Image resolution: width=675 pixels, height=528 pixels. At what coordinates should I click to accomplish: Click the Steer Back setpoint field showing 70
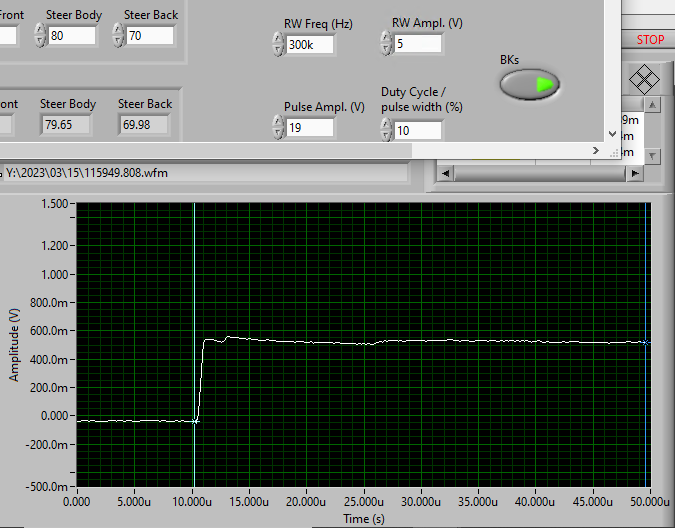[x=150, y=35]
